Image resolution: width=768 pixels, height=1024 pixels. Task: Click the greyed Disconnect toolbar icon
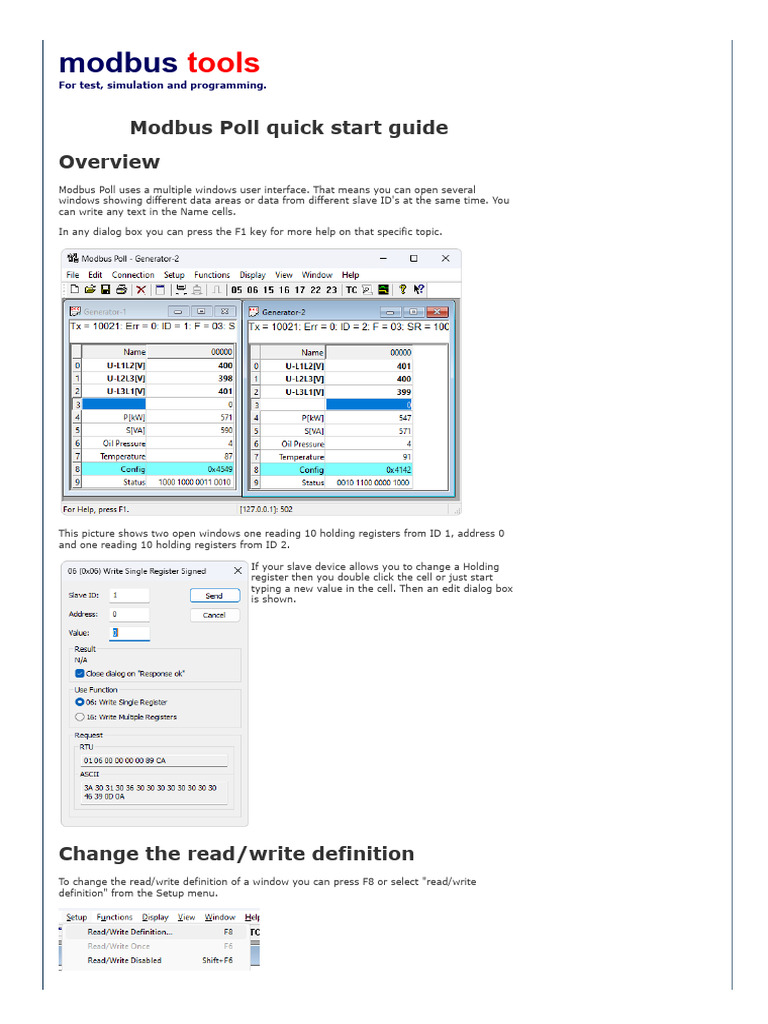pos(197,290)
